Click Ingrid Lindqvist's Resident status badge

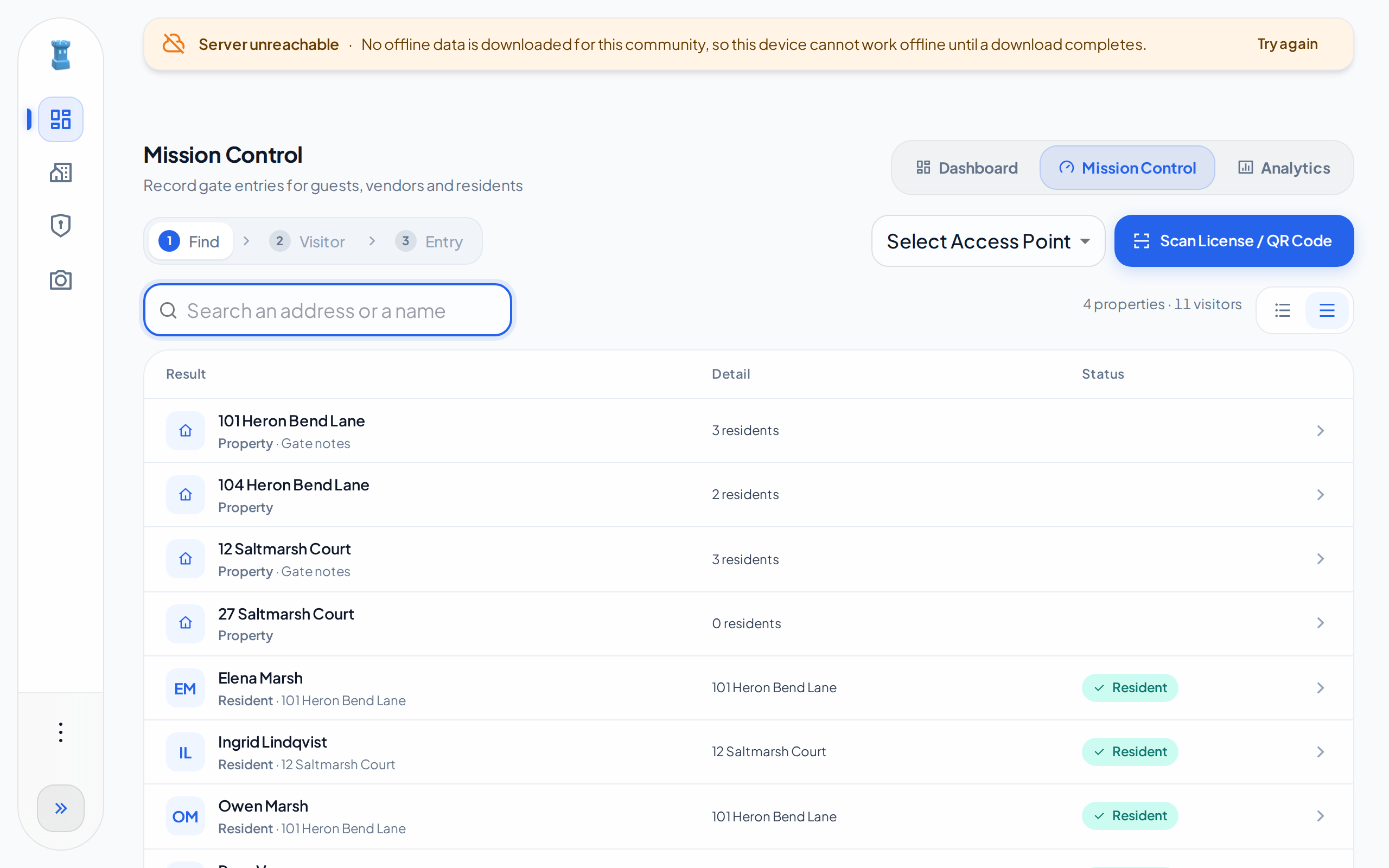point(1130,752)
